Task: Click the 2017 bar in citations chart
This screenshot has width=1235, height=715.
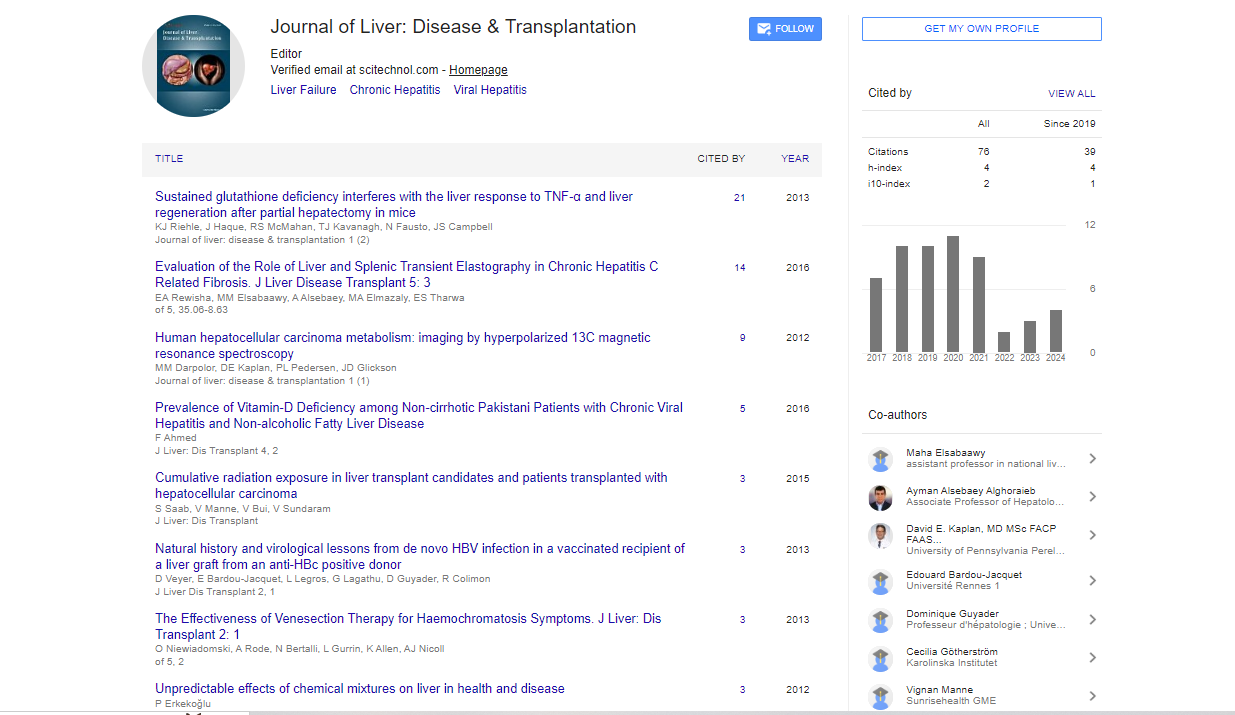Action: click(876, 315)
